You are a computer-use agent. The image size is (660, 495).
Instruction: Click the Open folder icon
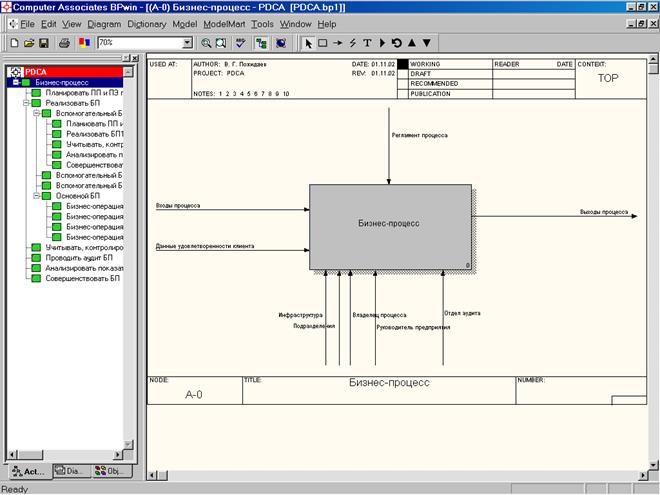click(x=30, y=43)
